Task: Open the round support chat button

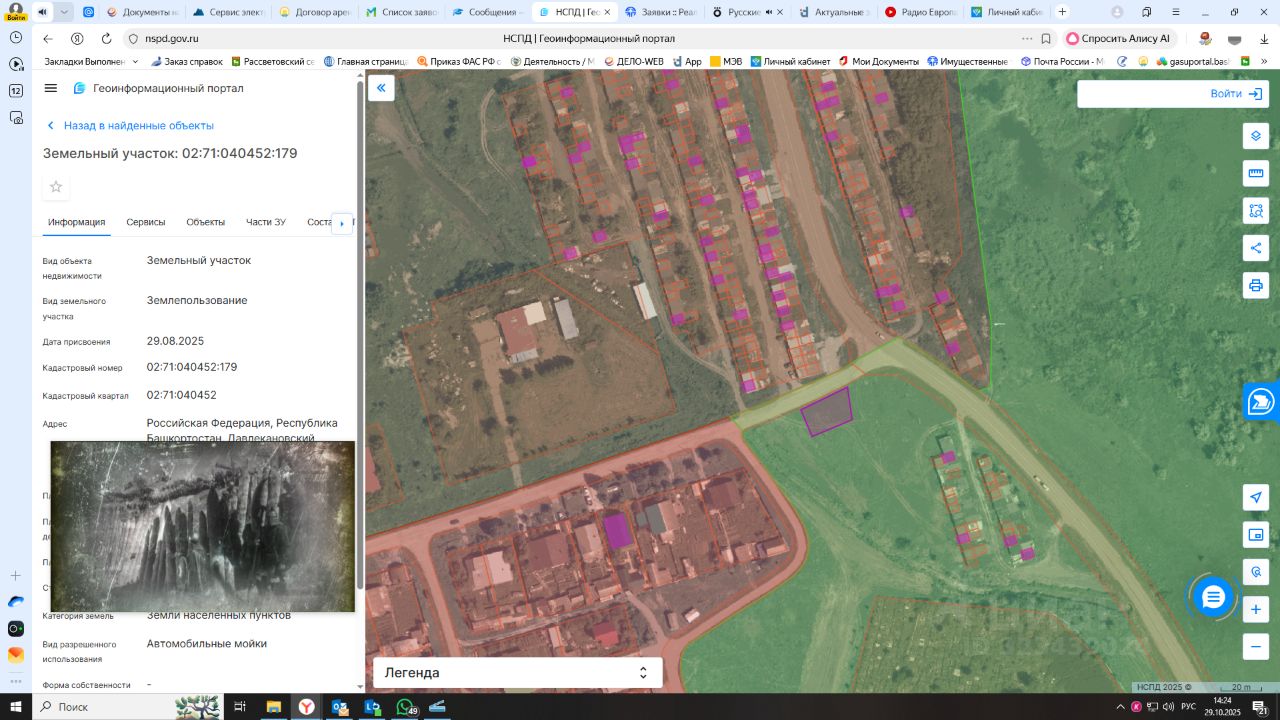Action: click(1213, 597)
